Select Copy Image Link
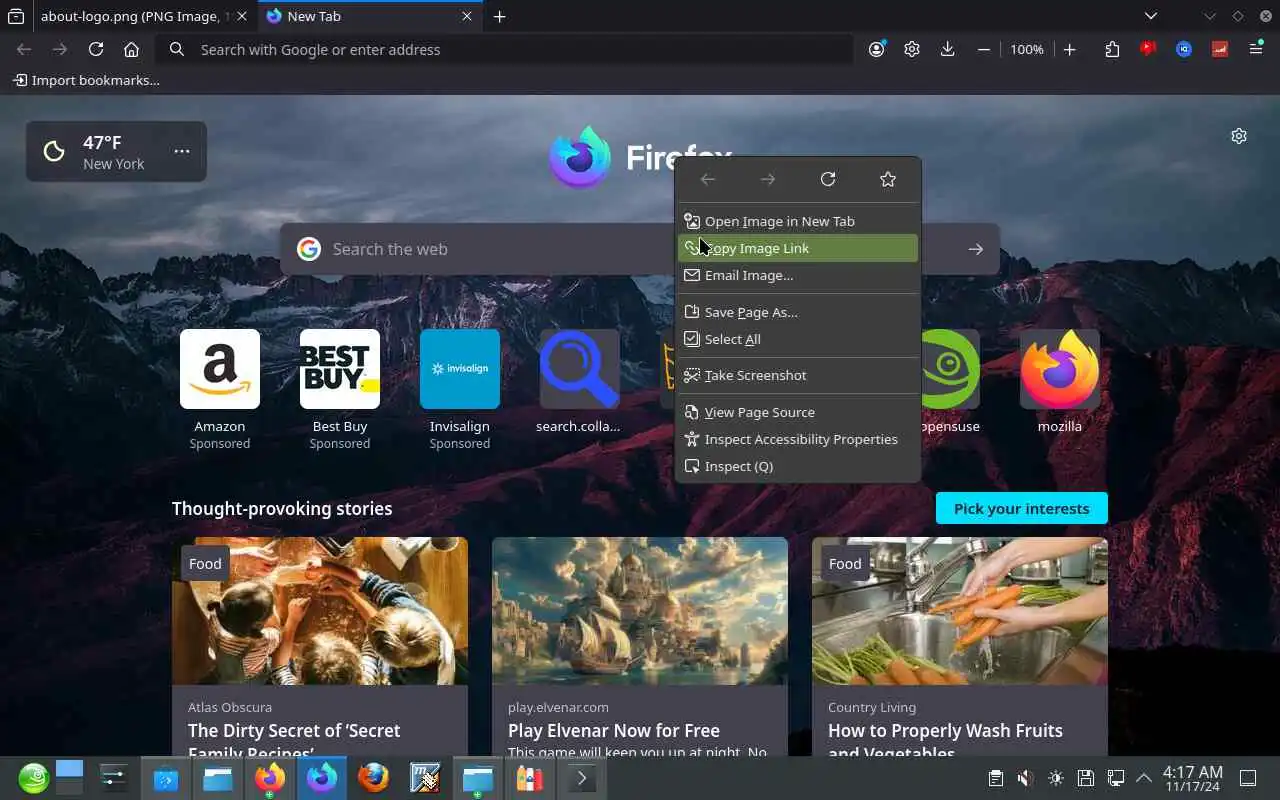 [797, 248]
